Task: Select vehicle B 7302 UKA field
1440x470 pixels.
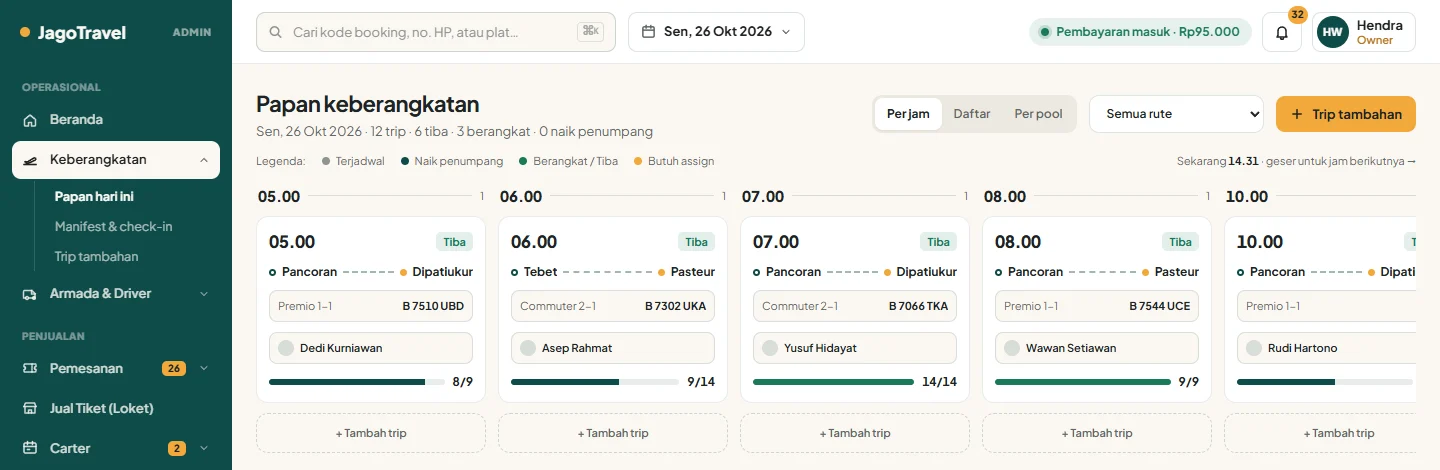Action: 613,306
